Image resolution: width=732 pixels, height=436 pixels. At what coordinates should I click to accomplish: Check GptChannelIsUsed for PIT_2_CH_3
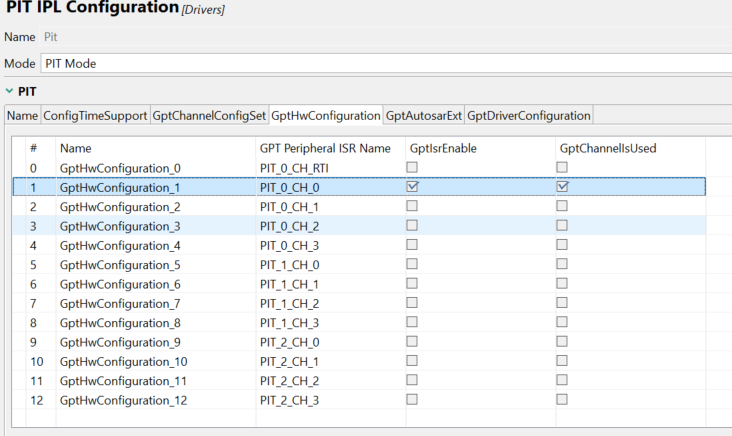[562, 400]
